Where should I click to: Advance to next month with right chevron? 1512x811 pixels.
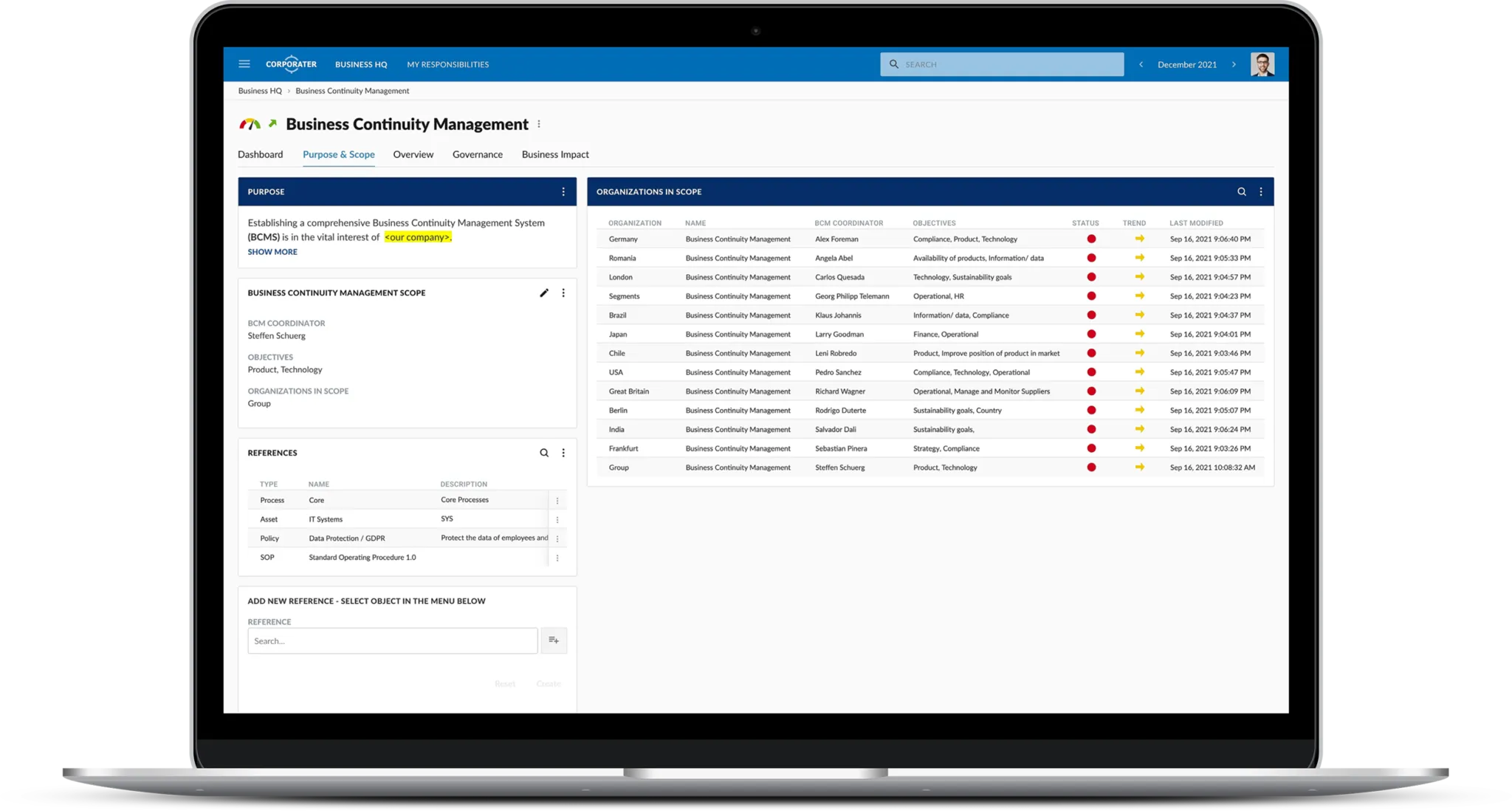(1234, 64)
